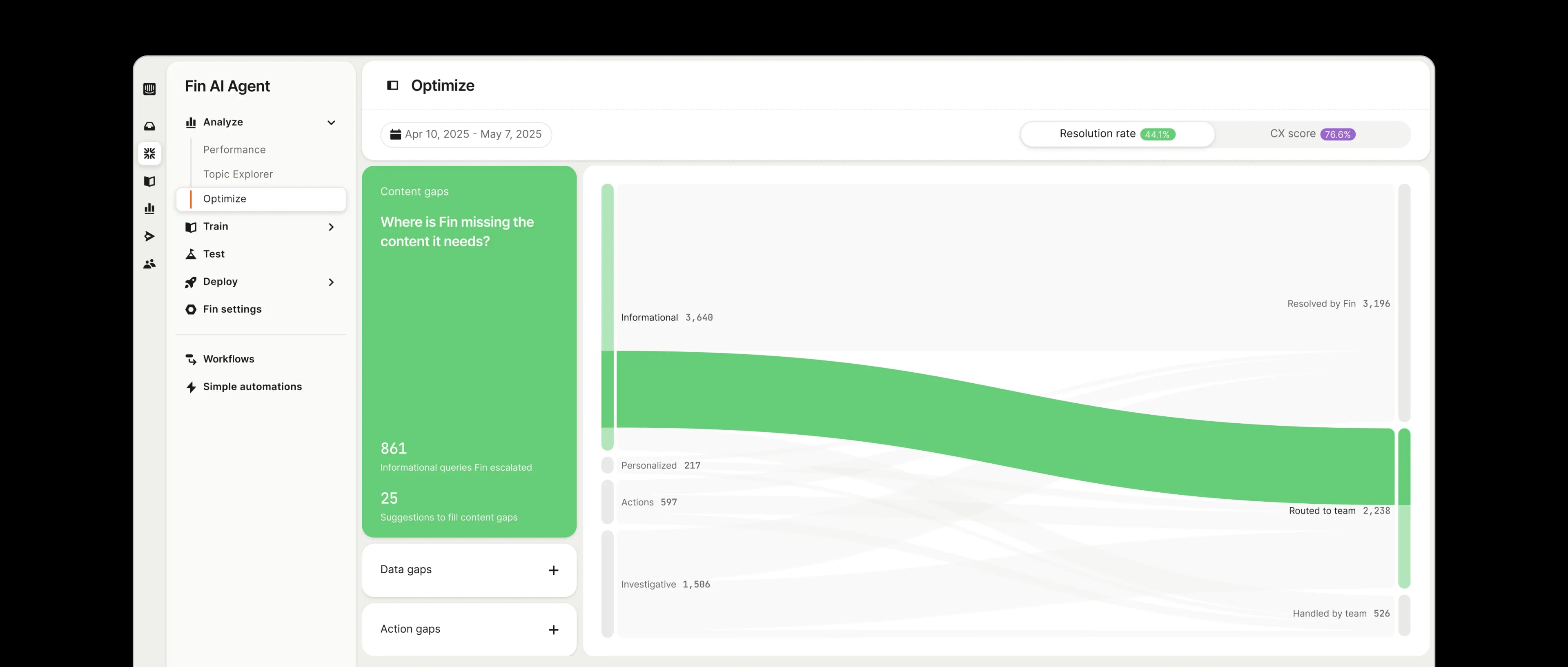Click the Handled by team 526 label
Image resolution: width=1568 pixels, height=667 pixels.
coord(1341,614)
